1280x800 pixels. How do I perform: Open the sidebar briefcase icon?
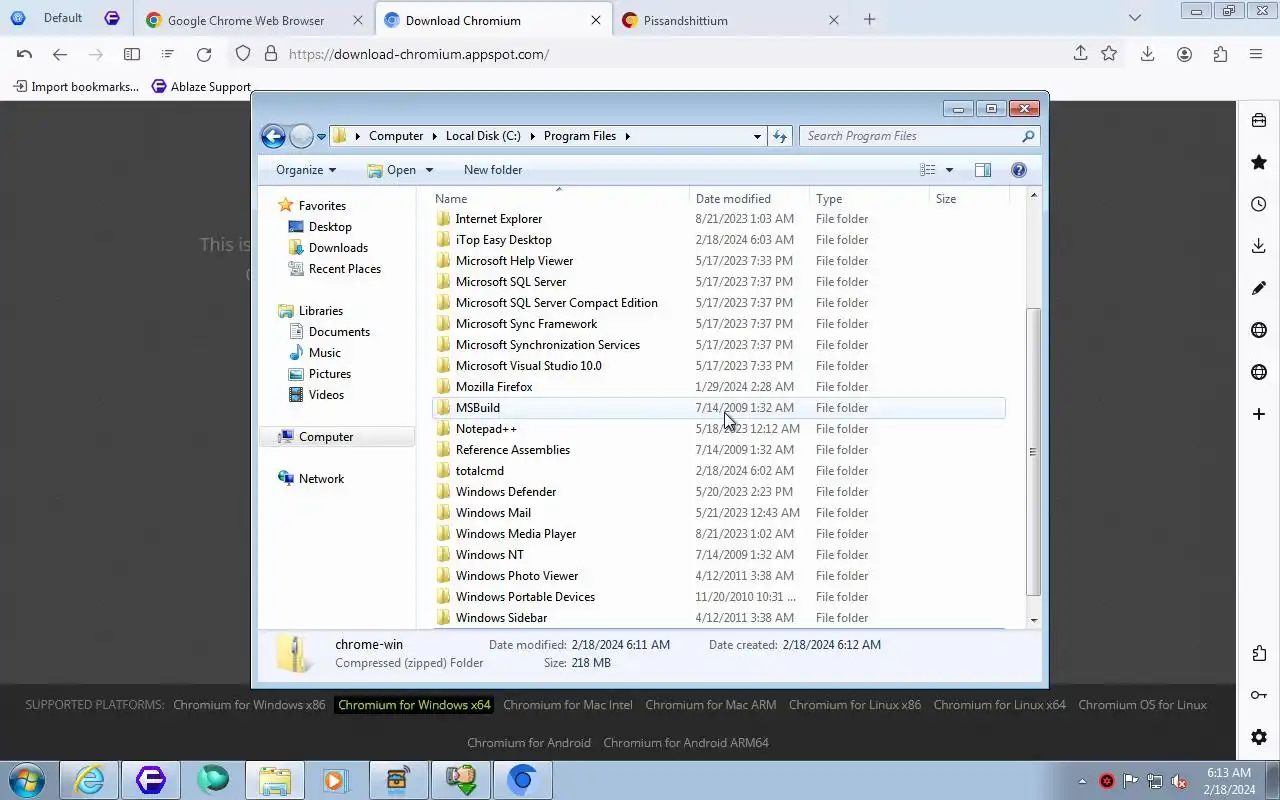(x=1259, y=120)
